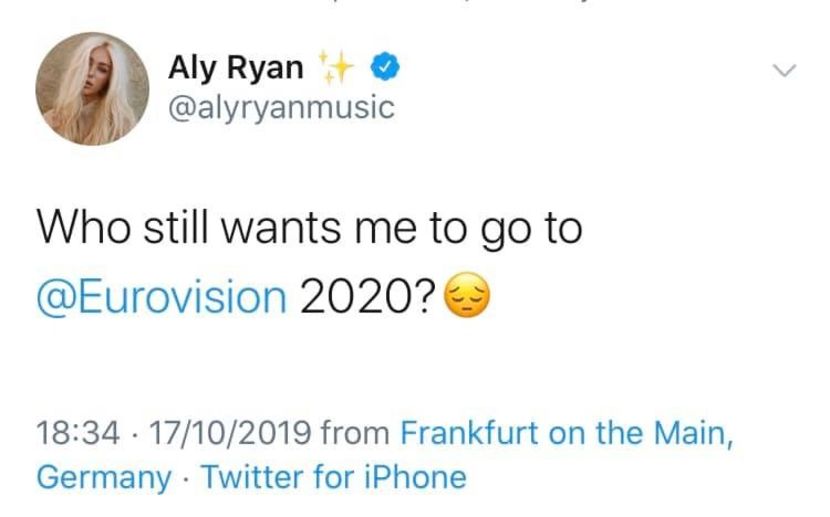Click the Germany location text
The width and height of the screenshot is (830, 517).
104,477
